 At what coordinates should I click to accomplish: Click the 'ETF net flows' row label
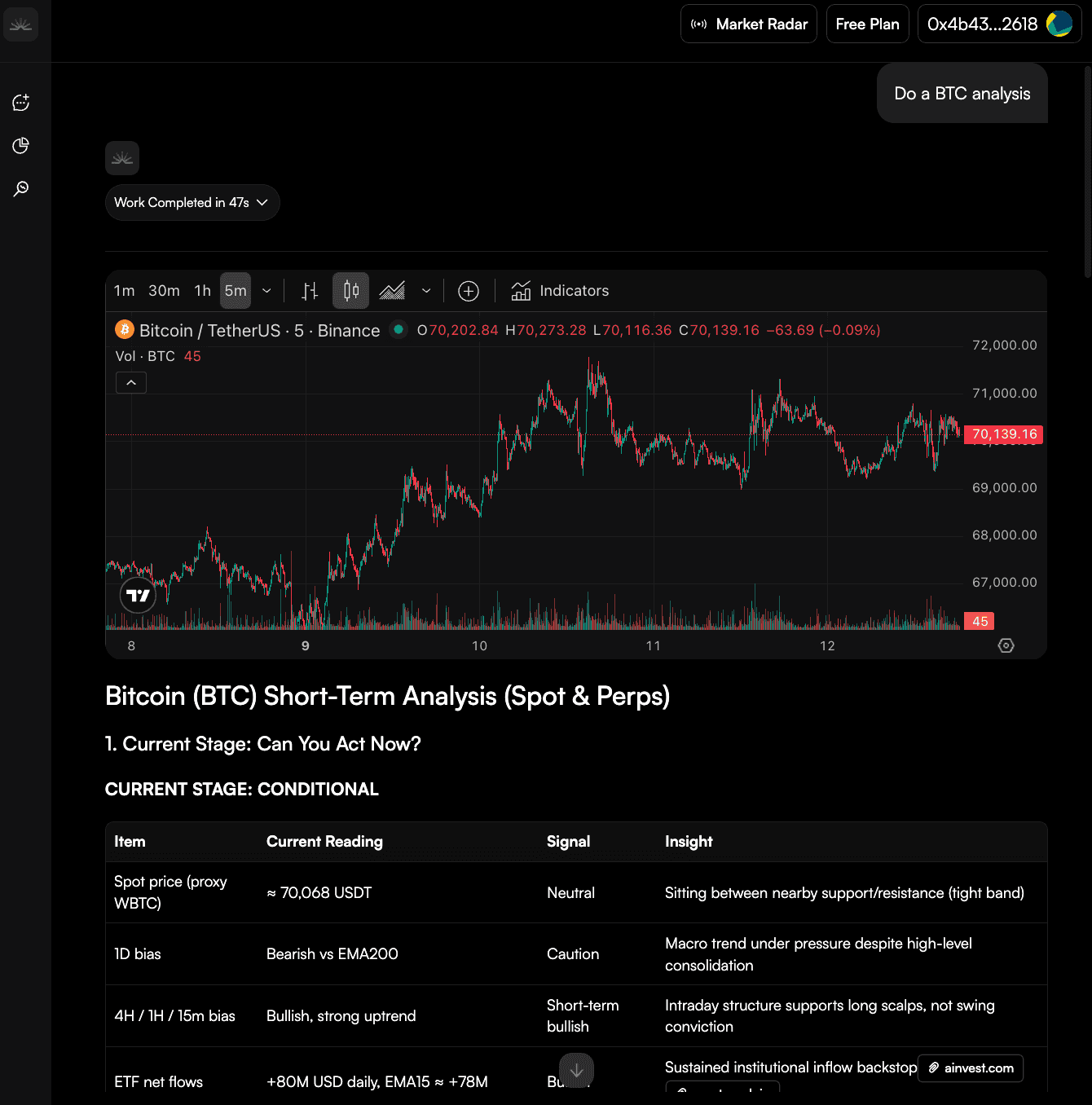pos(159,1082)
